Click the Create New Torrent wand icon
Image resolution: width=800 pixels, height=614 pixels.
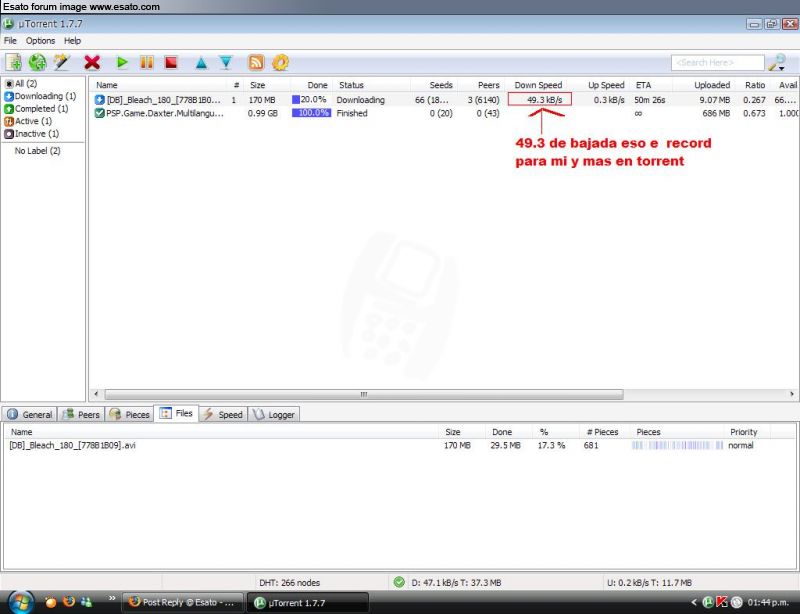pyautogui.click(x=62, y=62)
